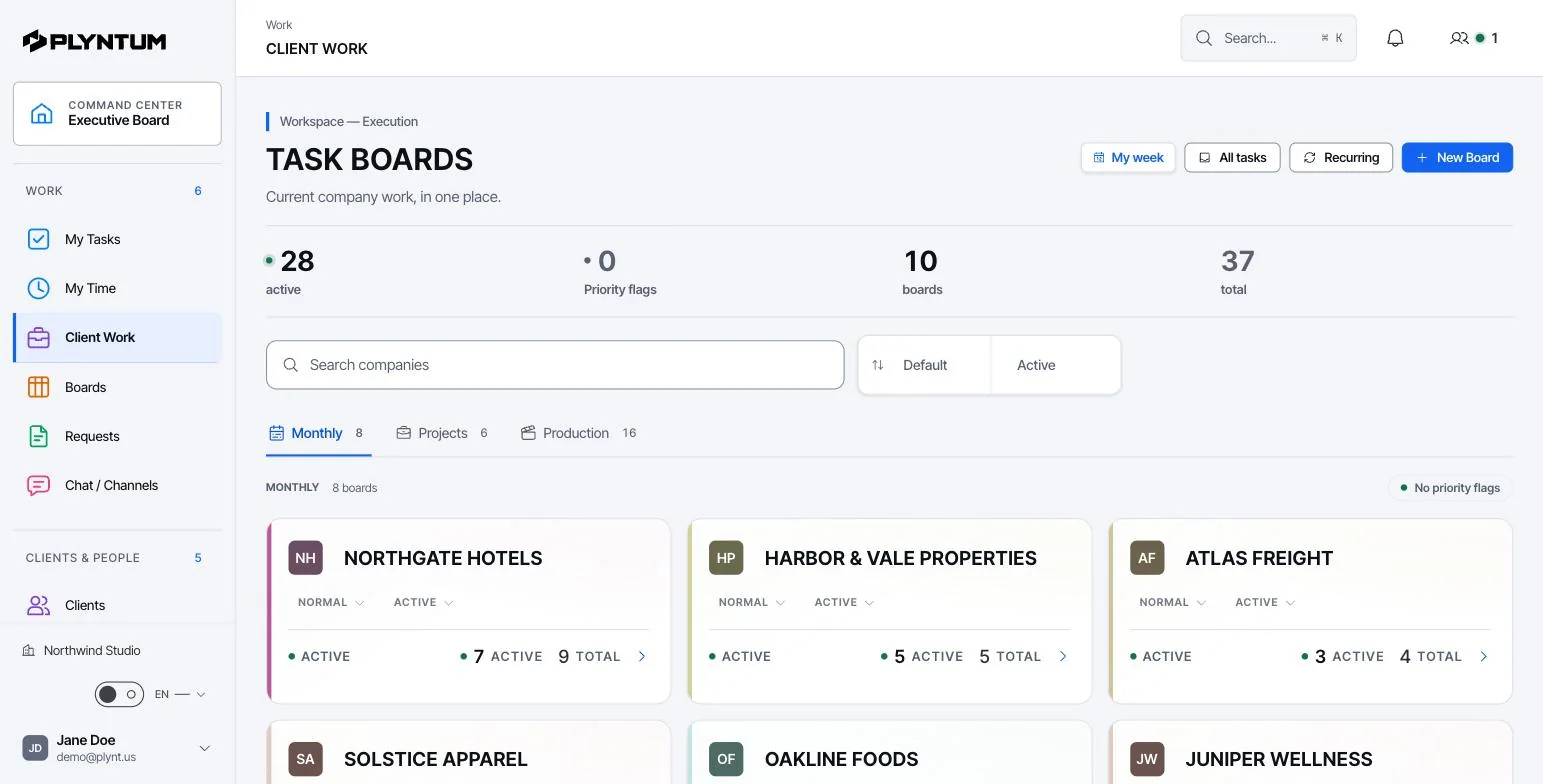
Task: Open Chat / Channels speech bubble icon
Action: point(38,485)
